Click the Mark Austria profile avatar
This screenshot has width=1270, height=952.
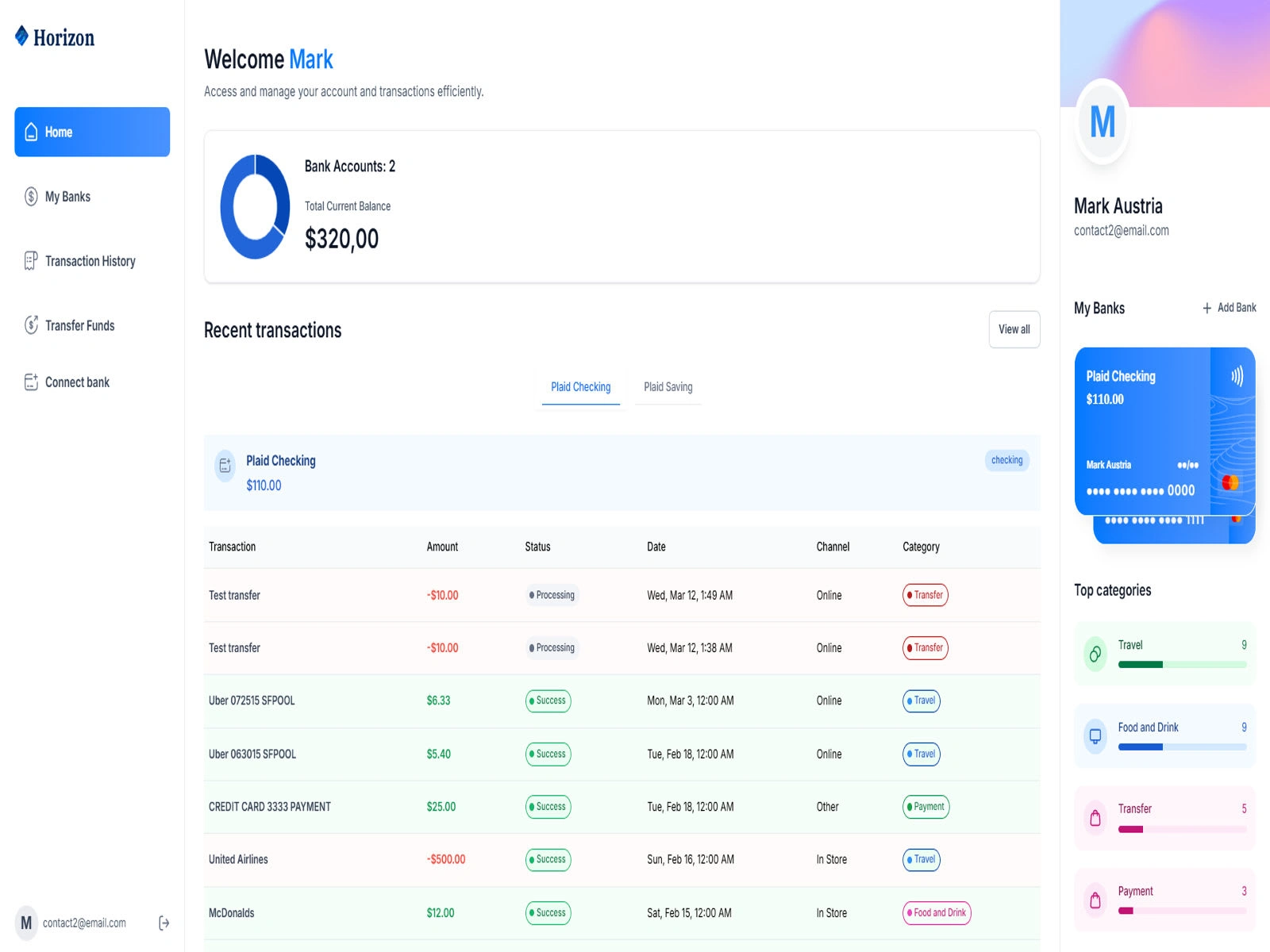pyautogui.click(x=1103, y=122)
